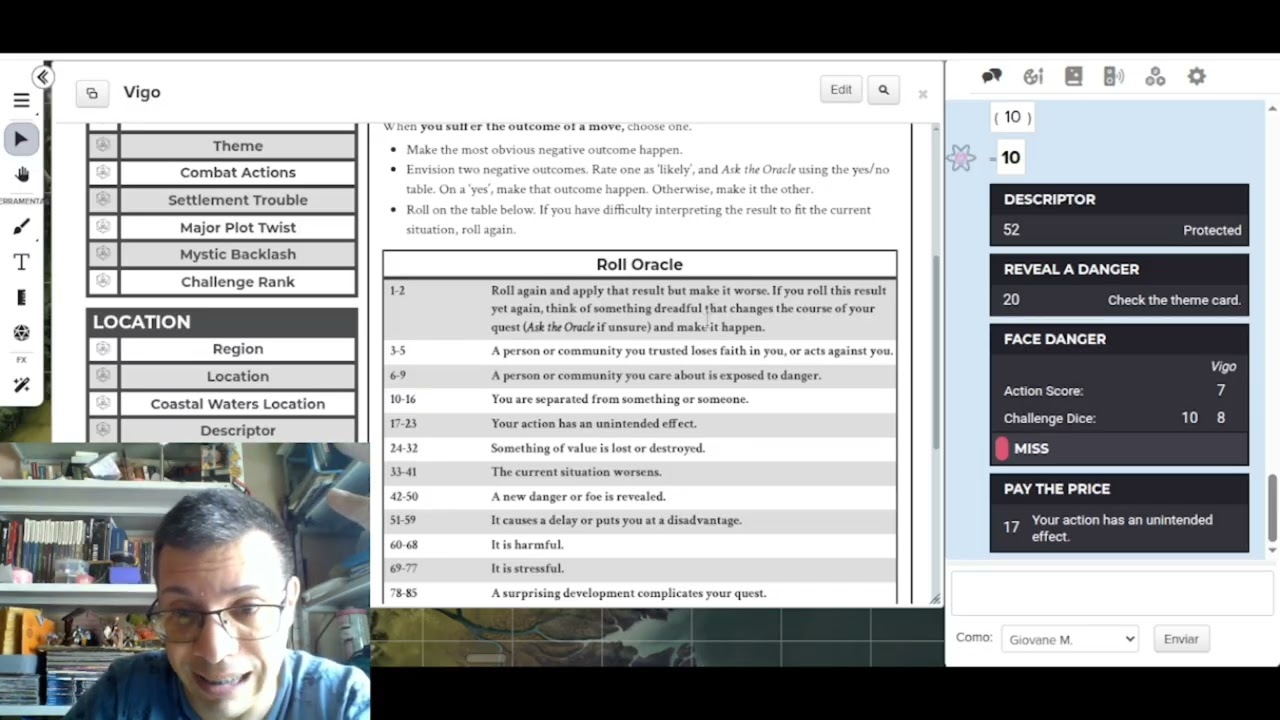Image resolution: width=1280 pixels, height=720 pixels.
Task: Click the icon beside Location button
Action: (103, 377)
